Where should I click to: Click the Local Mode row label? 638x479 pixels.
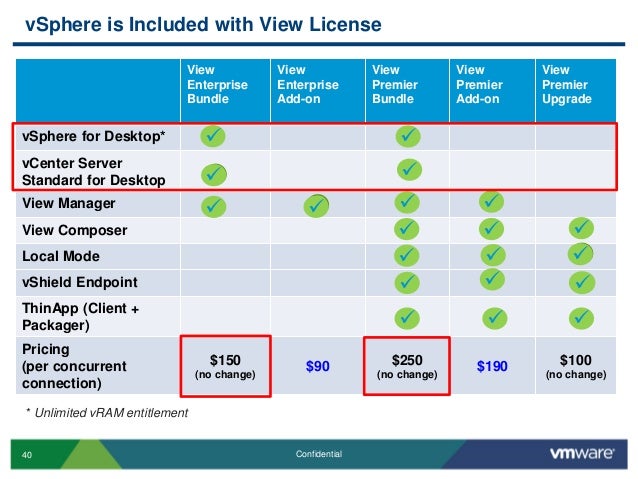click(x=61, y=256)
